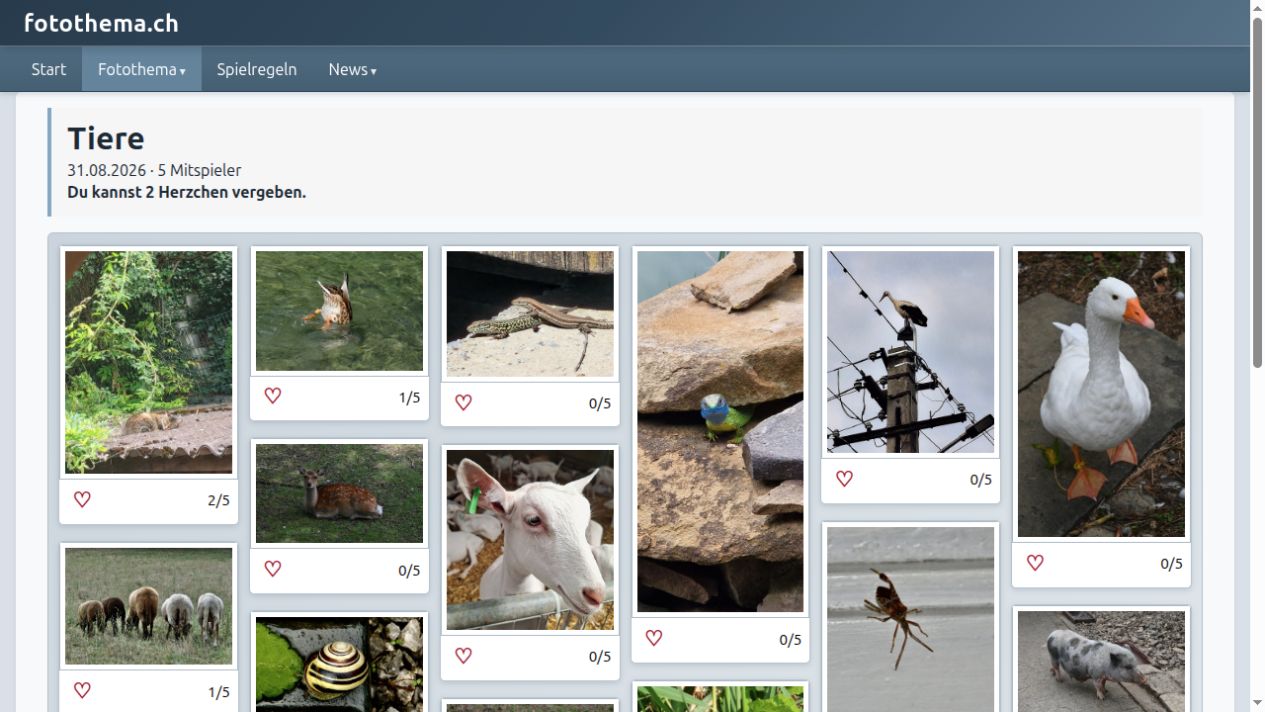View the stork on power pole picture

point(911,352)
